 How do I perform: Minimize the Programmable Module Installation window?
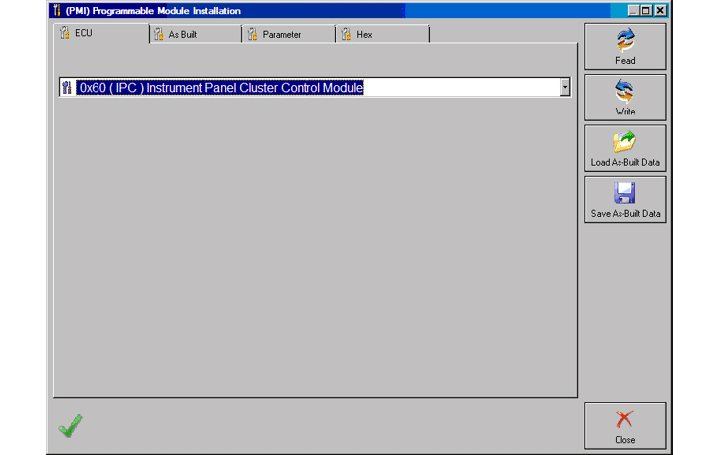pos(634,11)
